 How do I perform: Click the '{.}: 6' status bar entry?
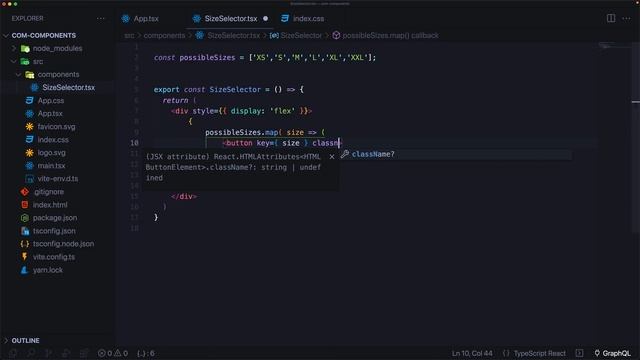click(146, 353)
